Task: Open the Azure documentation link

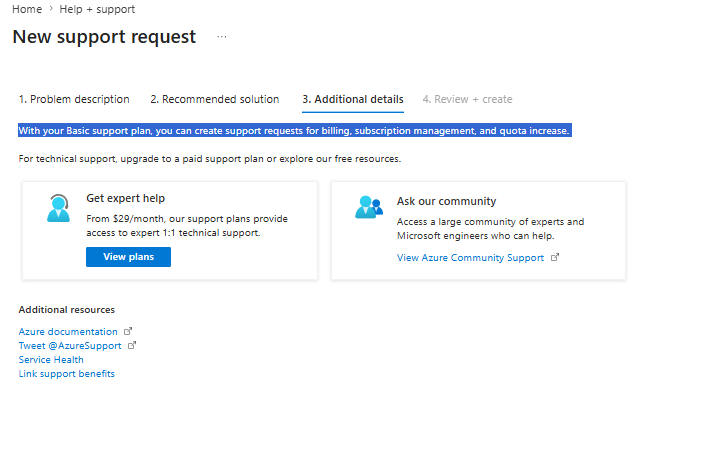Action: [68, 331]
